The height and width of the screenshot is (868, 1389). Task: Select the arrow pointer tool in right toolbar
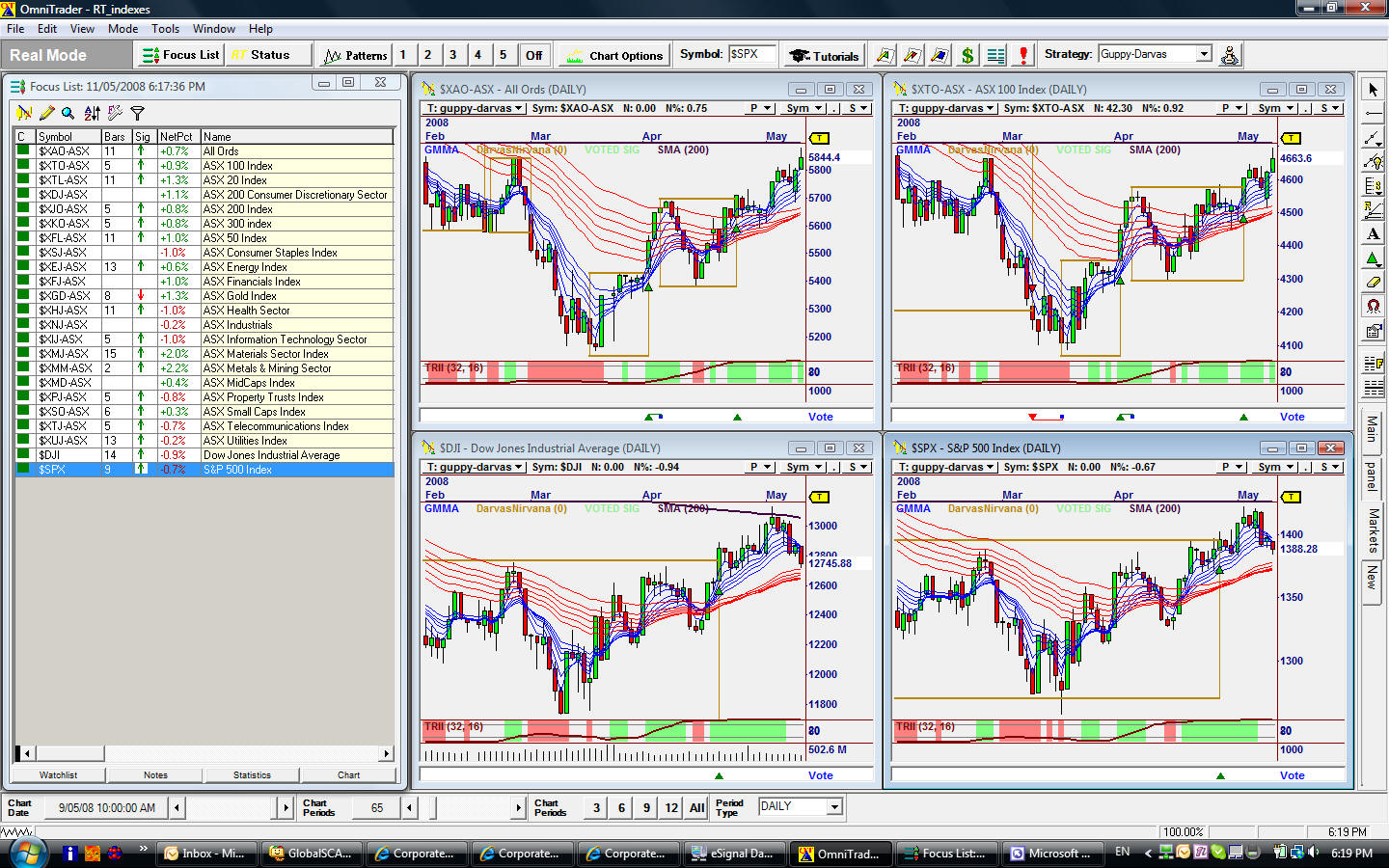(1373, 90)
